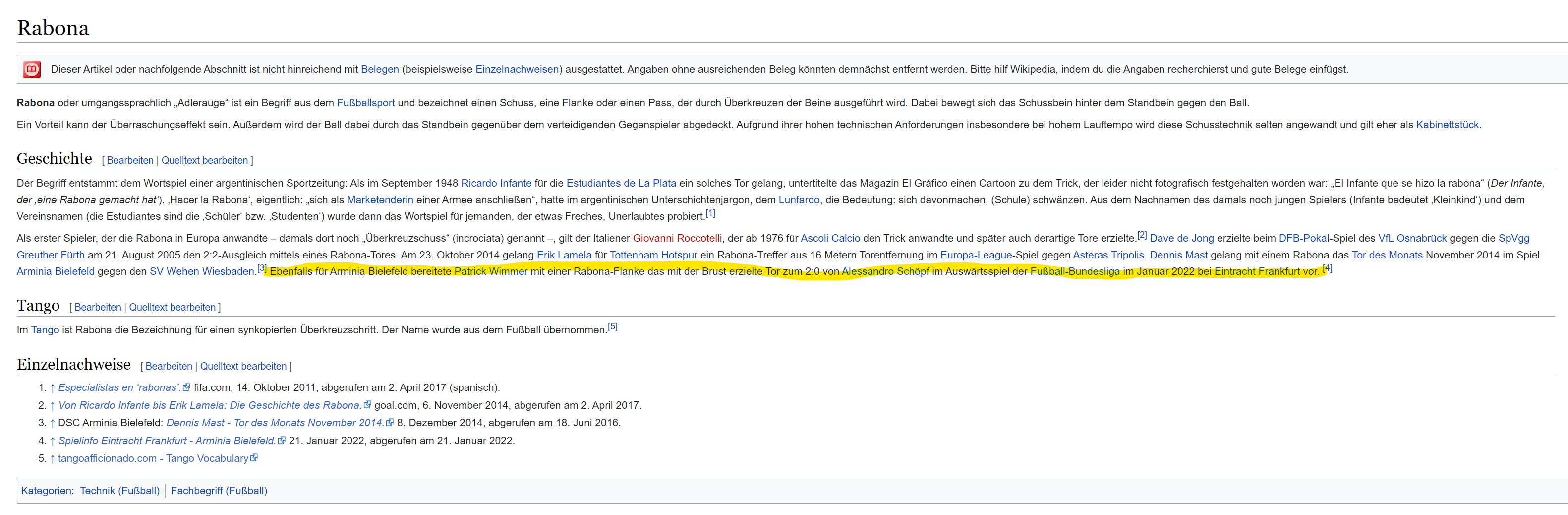This screenshot has height=515, width=1568.
Task: Open the 'SpVgg' link ending the line
Action: click(1514, 238)
